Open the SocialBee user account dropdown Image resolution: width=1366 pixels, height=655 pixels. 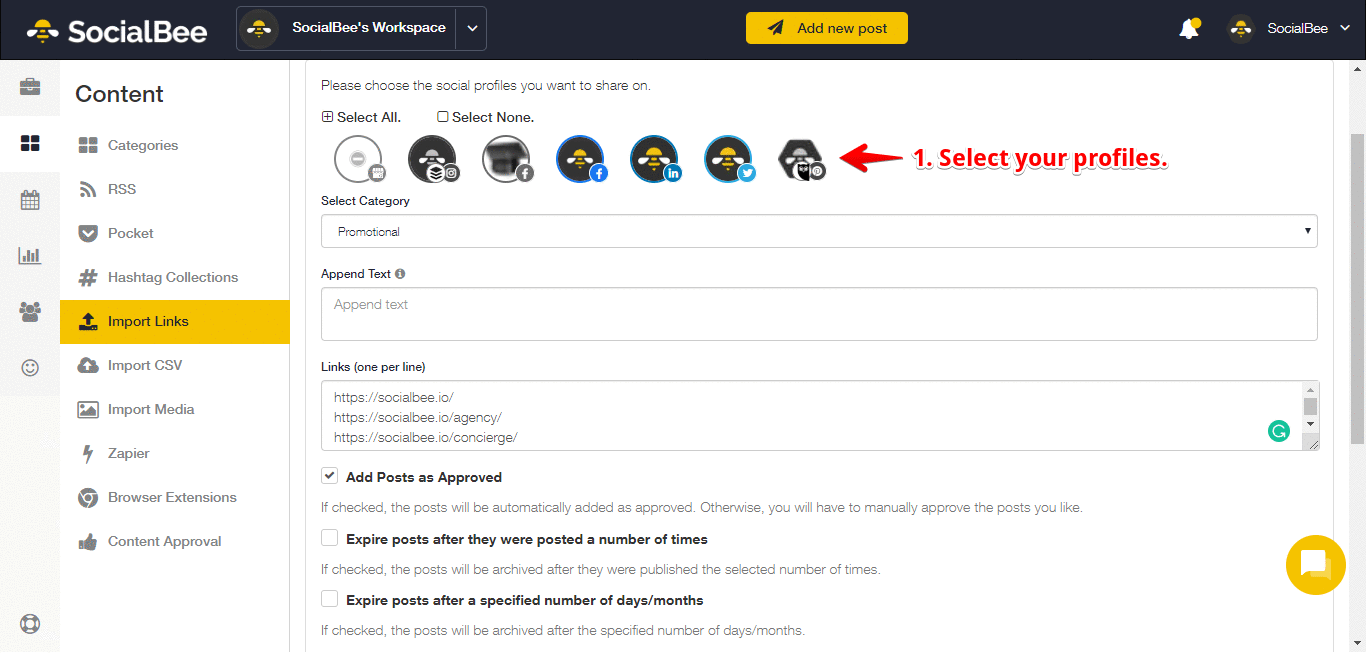click(1310, 29)
